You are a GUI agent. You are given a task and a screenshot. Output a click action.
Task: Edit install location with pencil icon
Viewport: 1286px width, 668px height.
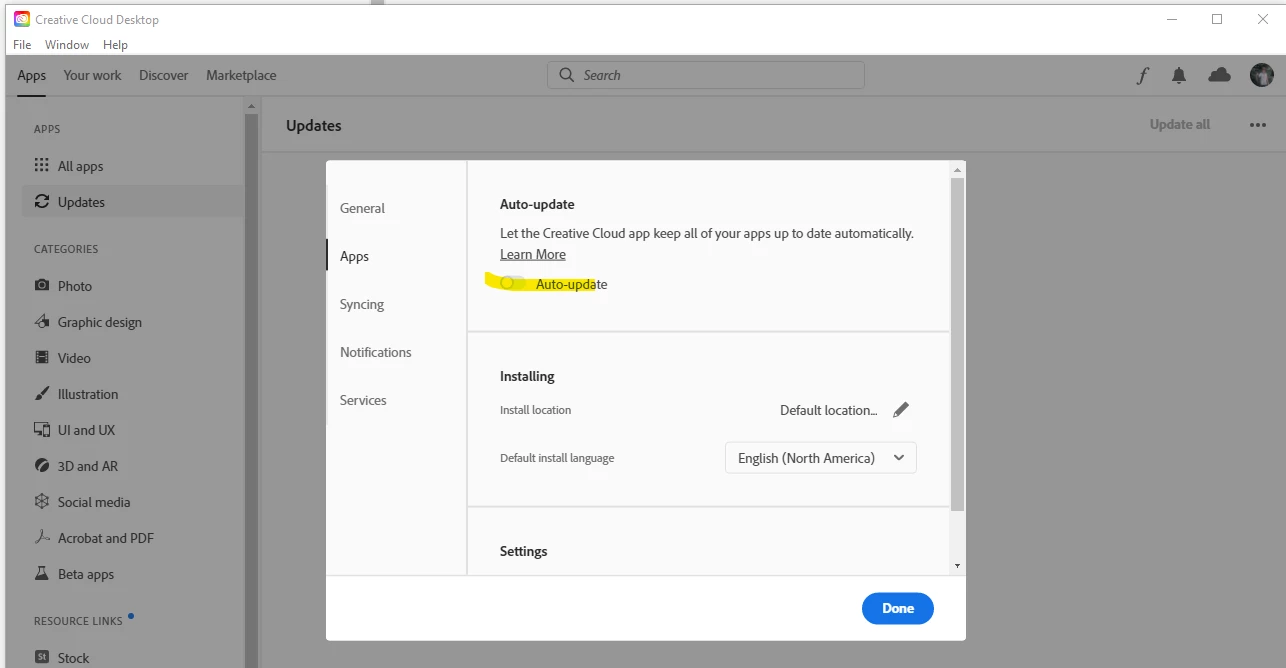pos(901,410)
